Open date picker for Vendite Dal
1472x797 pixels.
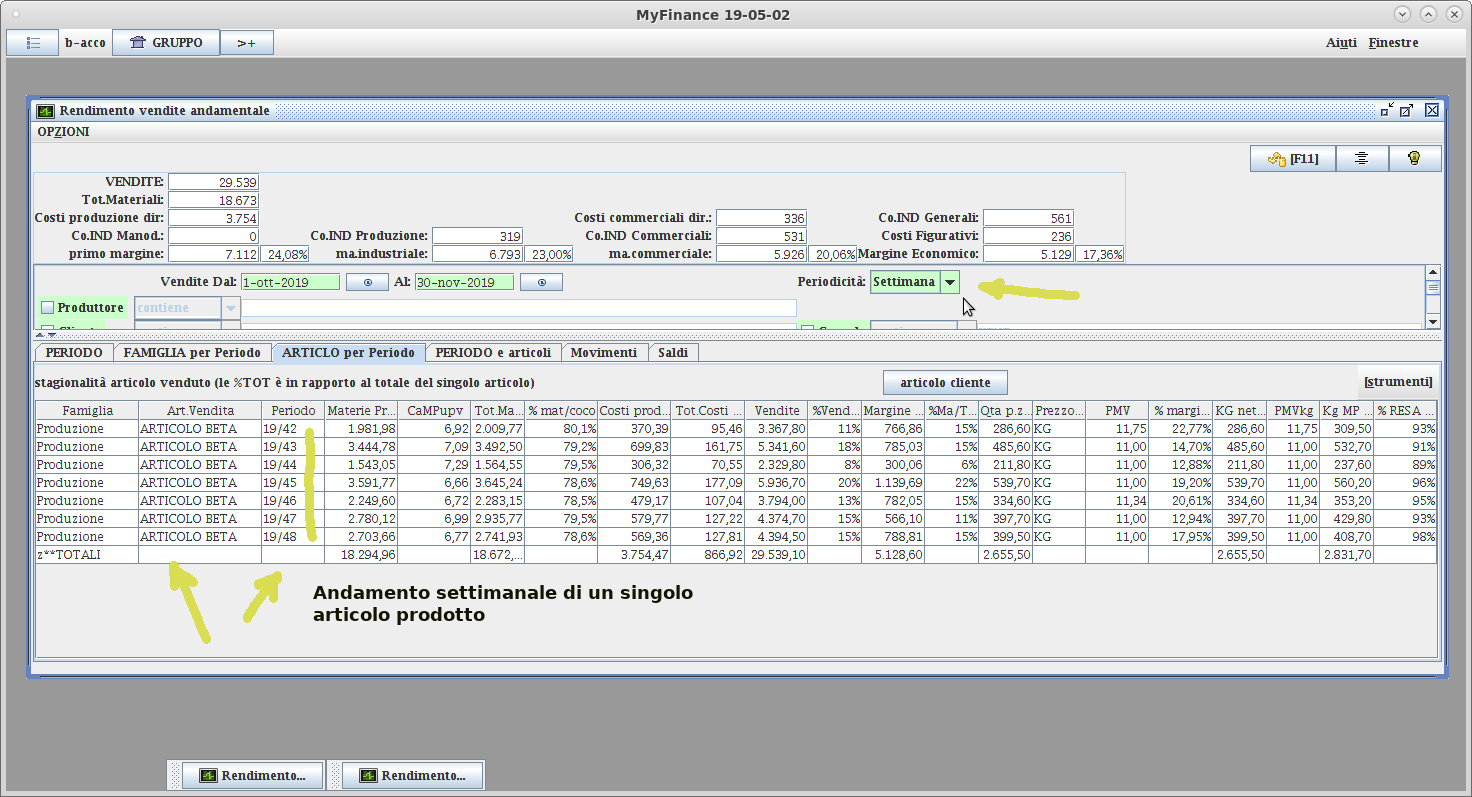[367, 283]
